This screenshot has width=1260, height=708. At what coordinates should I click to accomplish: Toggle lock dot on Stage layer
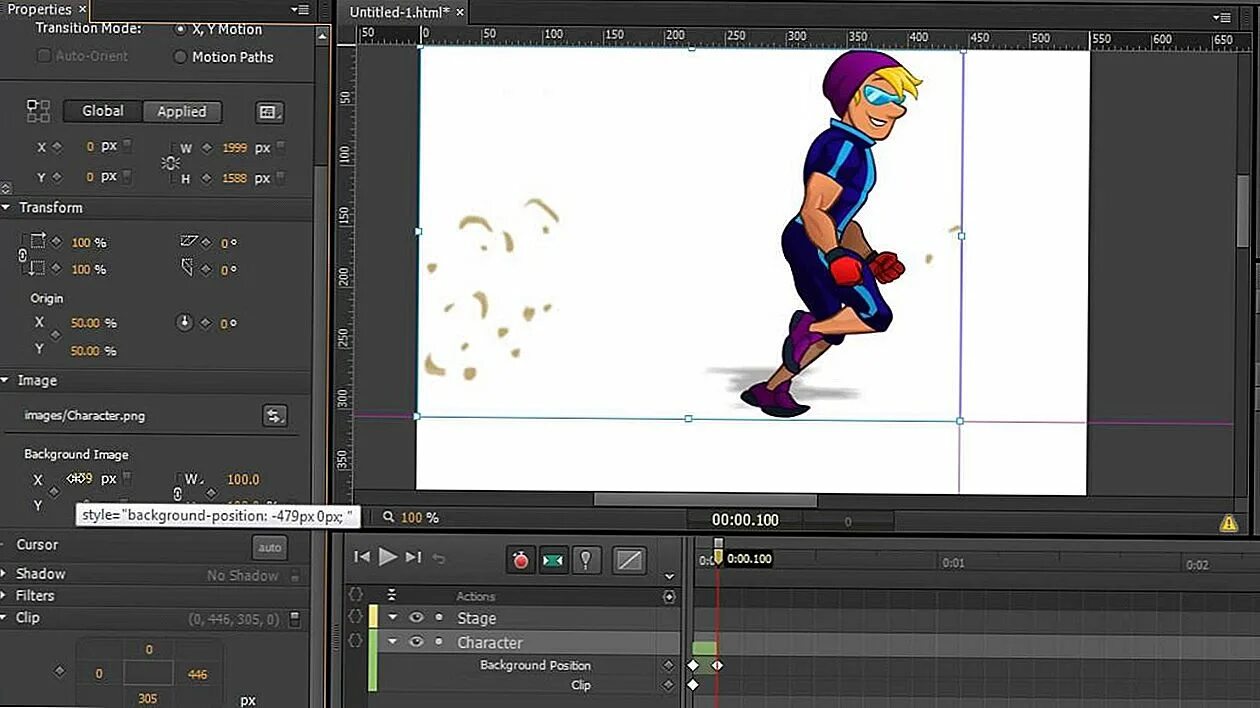point(438,618)
